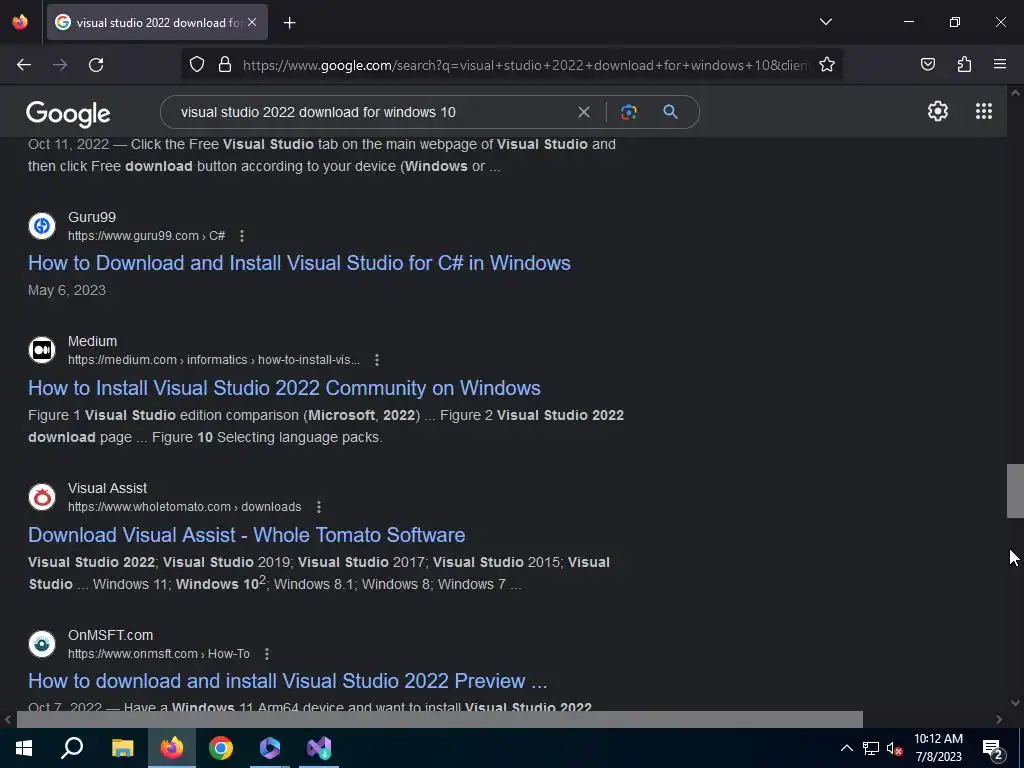This screenshot has width=1024, height=768.
Task: Open the taskbar clock and date
Action: tap(938, 748)
